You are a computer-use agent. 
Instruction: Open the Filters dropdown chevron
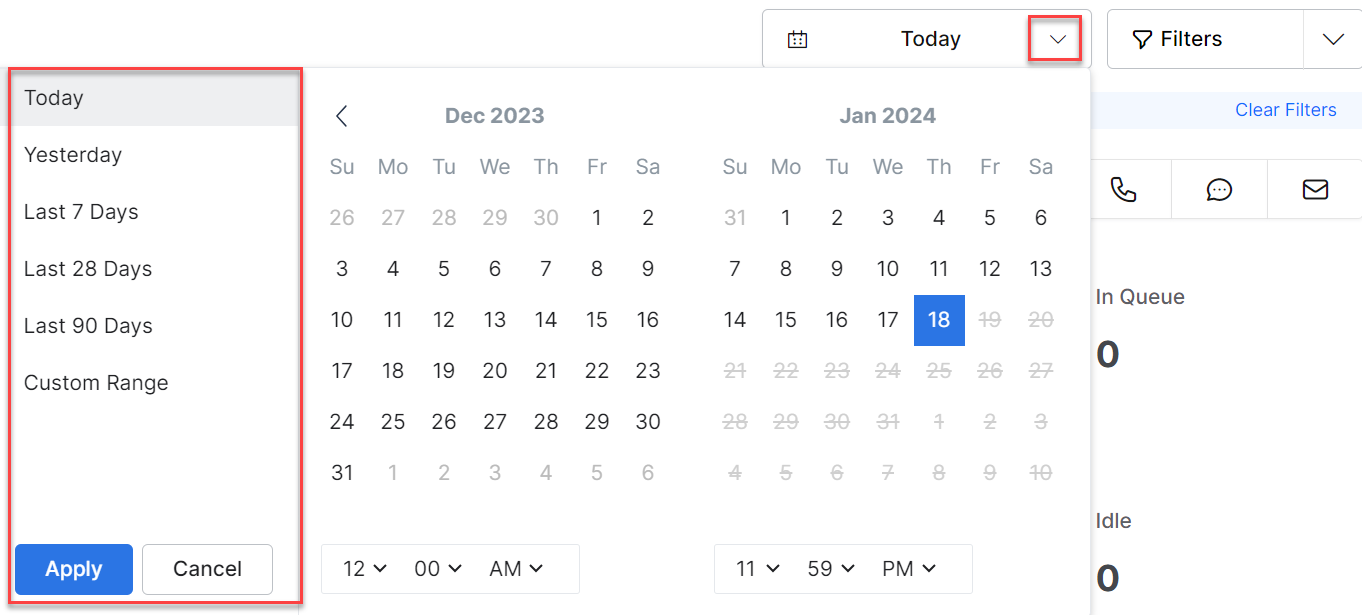click(x=1333, y=40)
